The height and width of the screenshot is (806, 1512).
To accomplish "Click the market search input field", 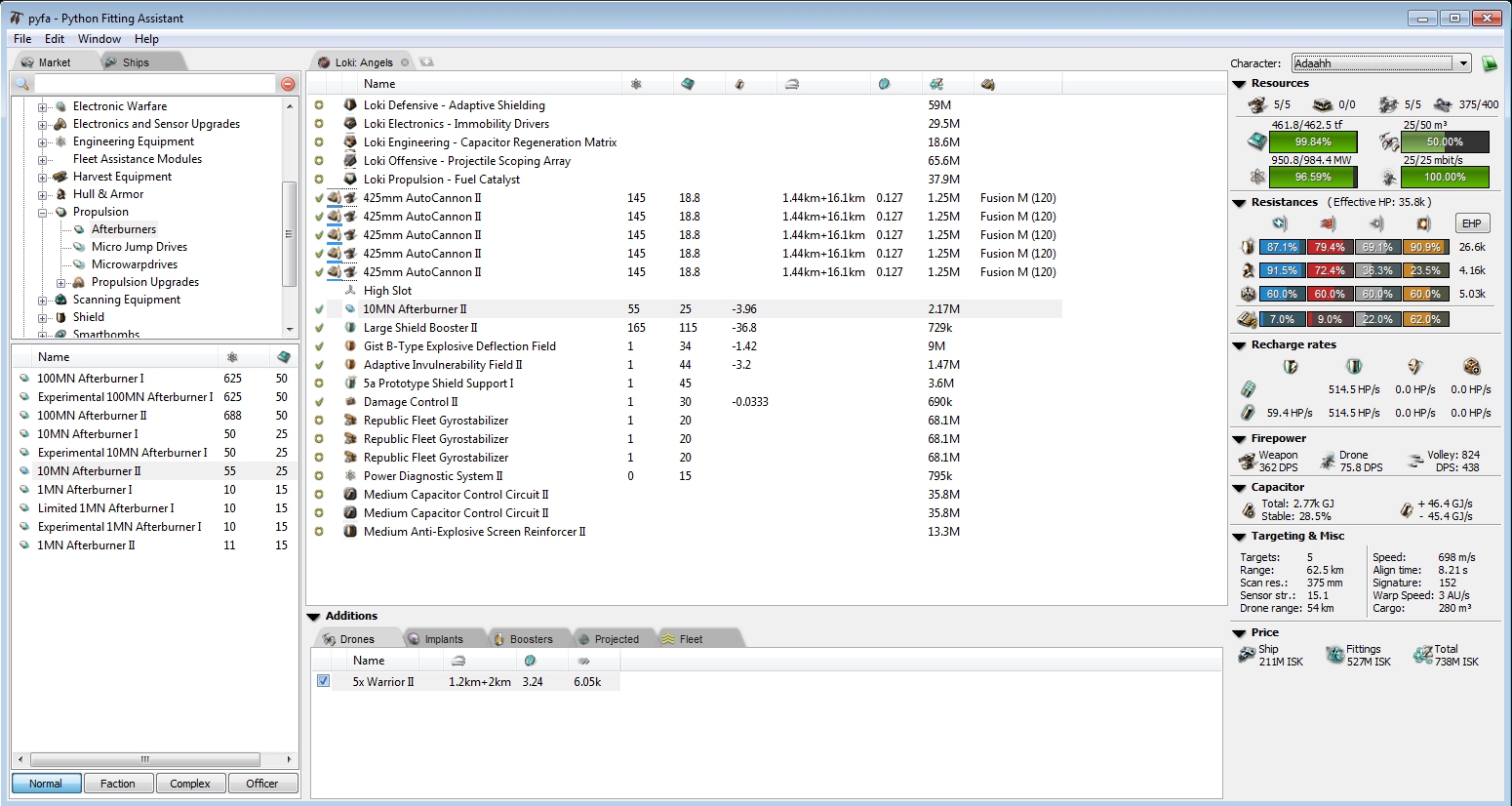I will point(156,84).
